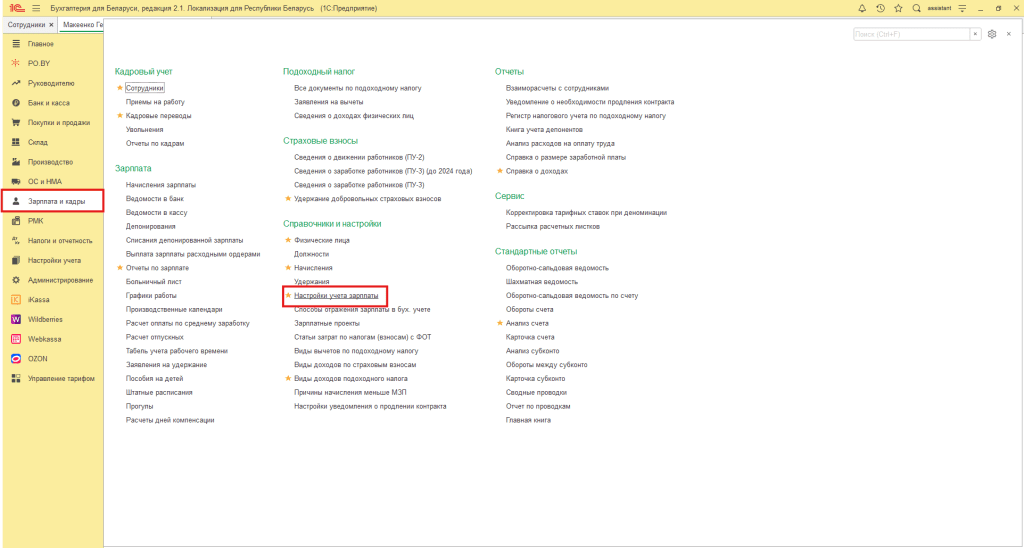
Task: Open the notifications bell in title bar
Action: coord(862,8)
